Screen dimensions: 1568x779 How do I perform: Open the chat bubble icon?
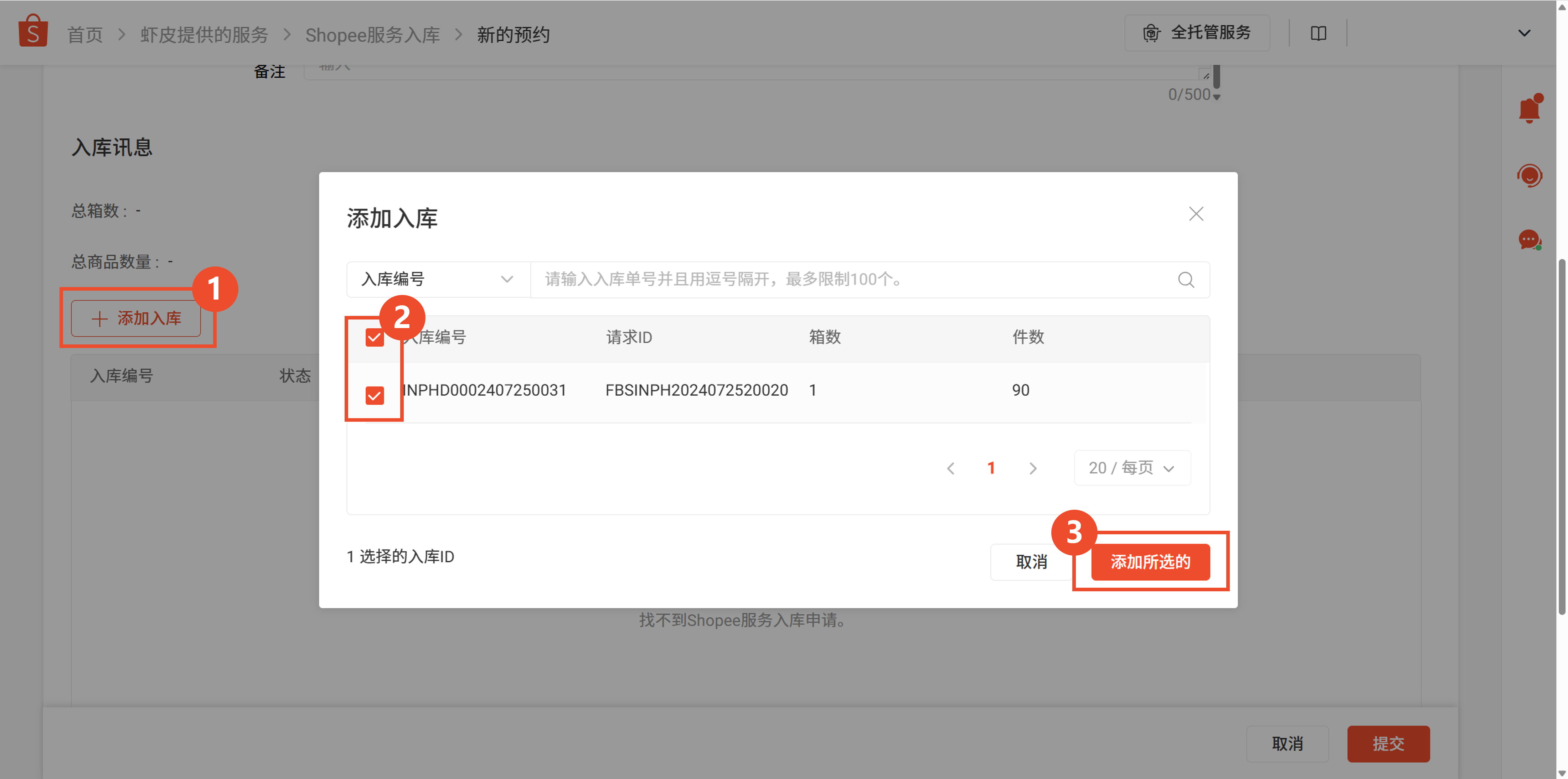click(x=1529, y=240)
